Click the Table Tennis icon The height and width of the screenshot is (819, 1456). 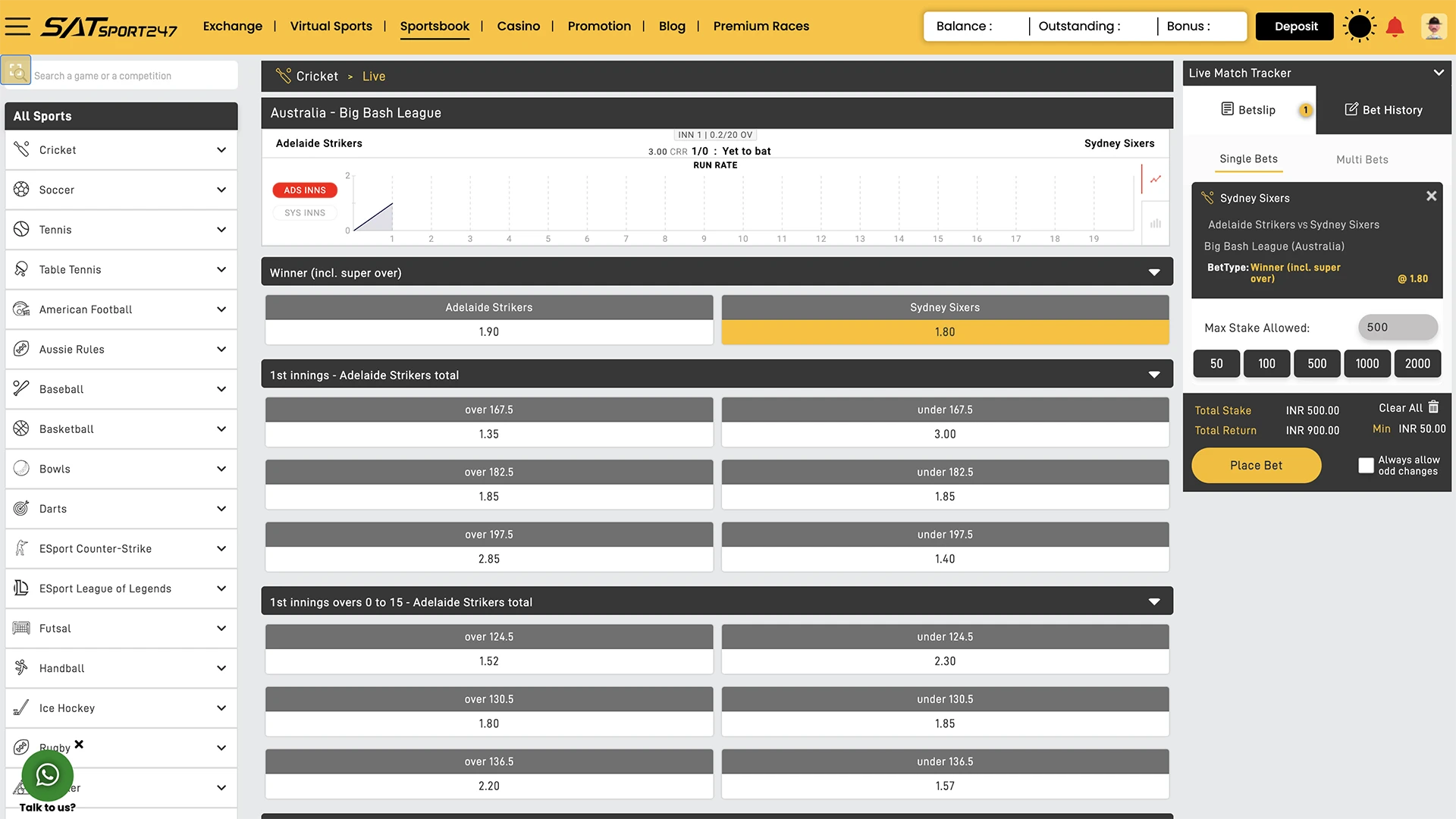21,269
